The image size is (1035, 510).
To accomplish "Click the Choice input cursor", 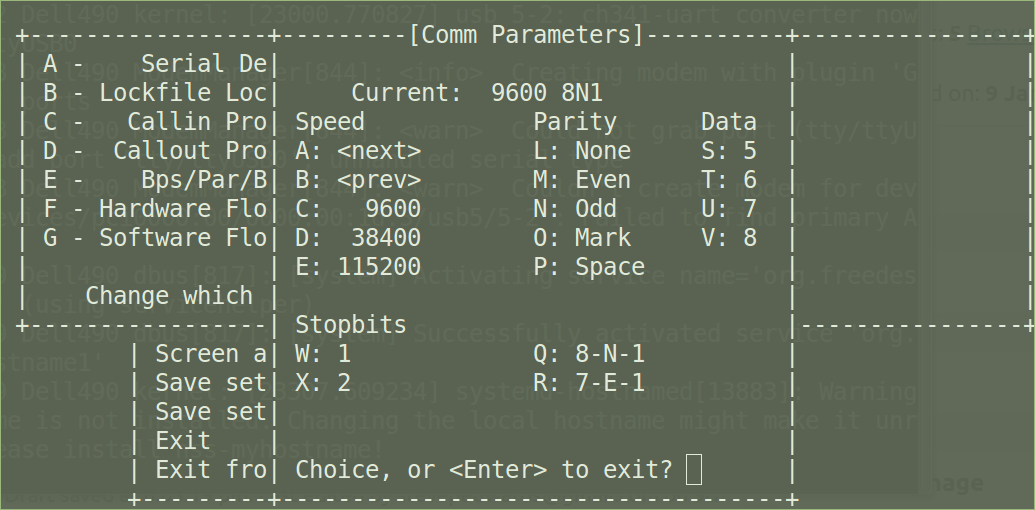I will tap(694, 469).
